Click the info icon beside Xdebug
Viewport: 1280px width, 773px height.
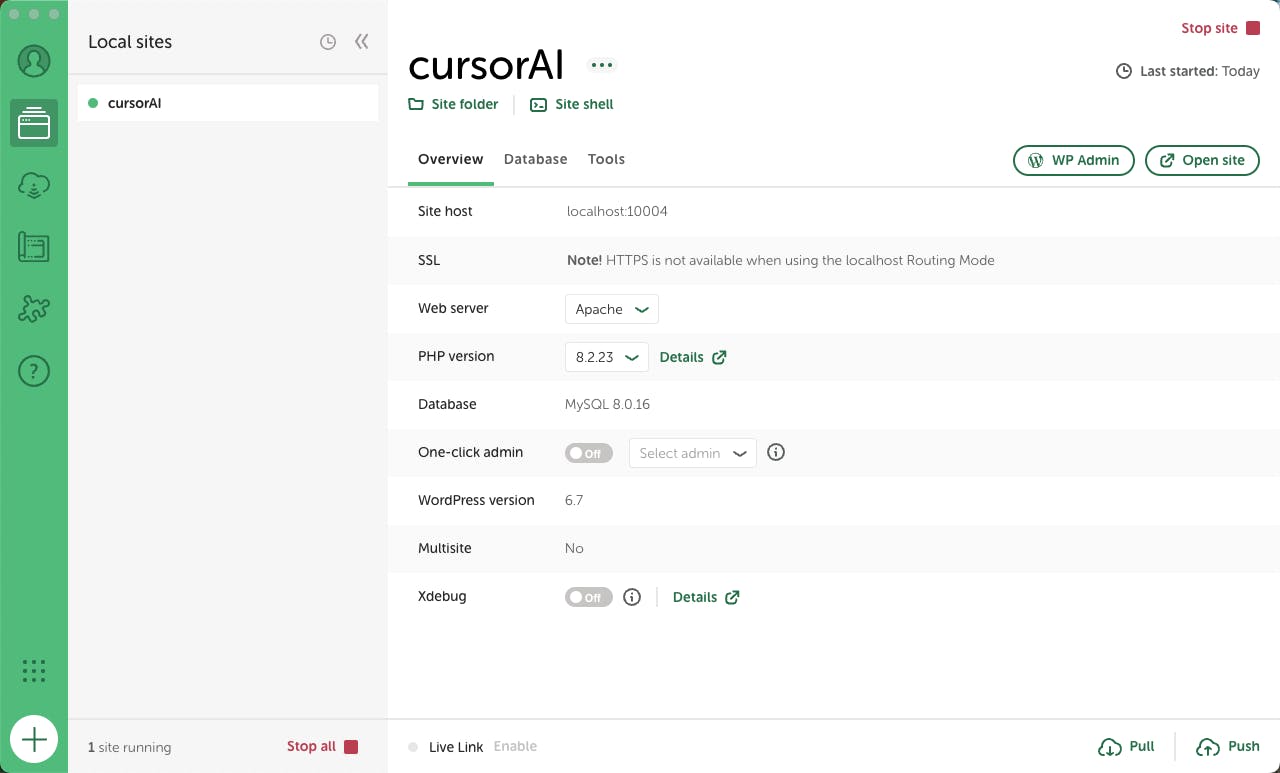pos(632,597)
